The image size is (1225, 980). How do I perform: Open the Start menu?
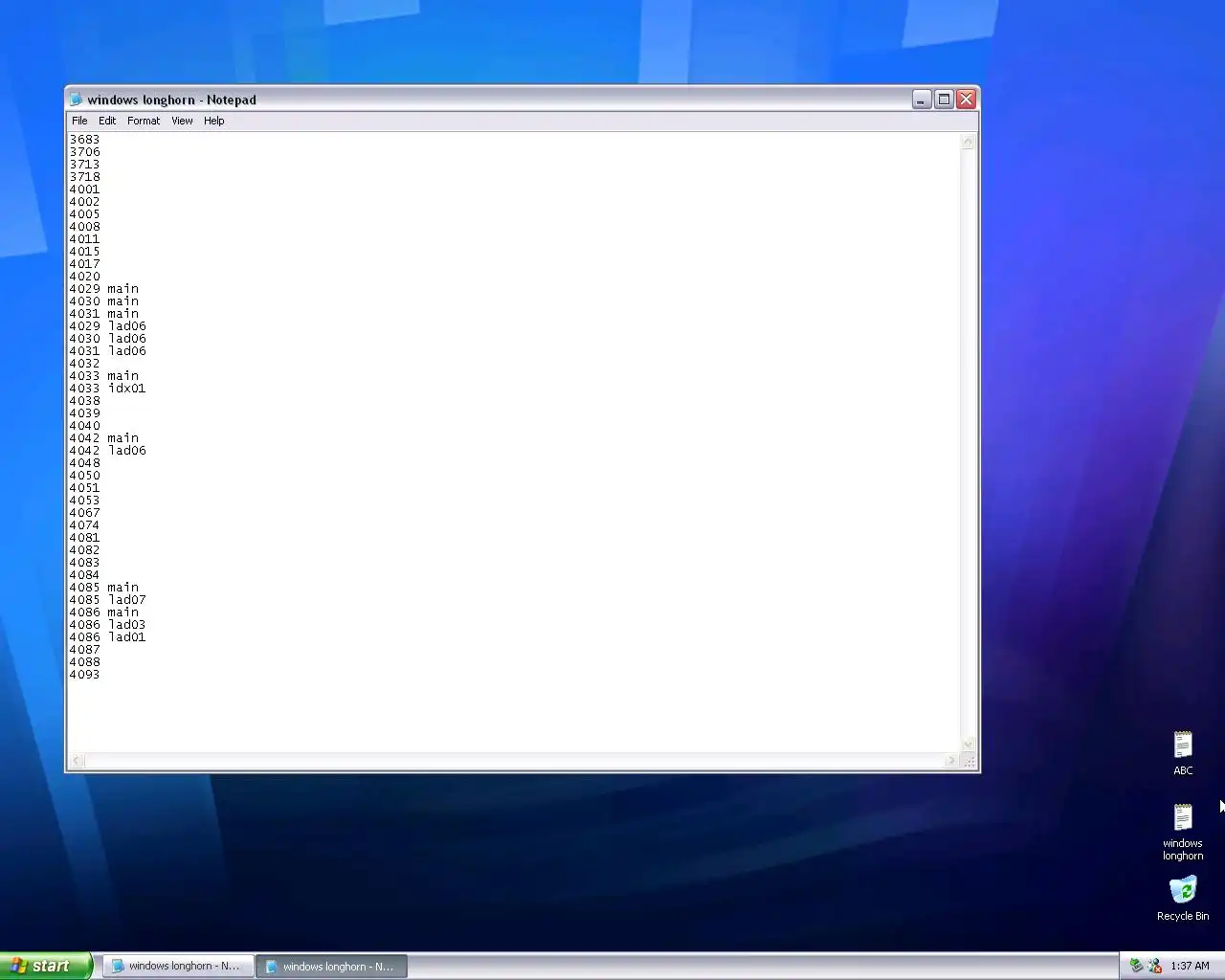pos(45,966)
